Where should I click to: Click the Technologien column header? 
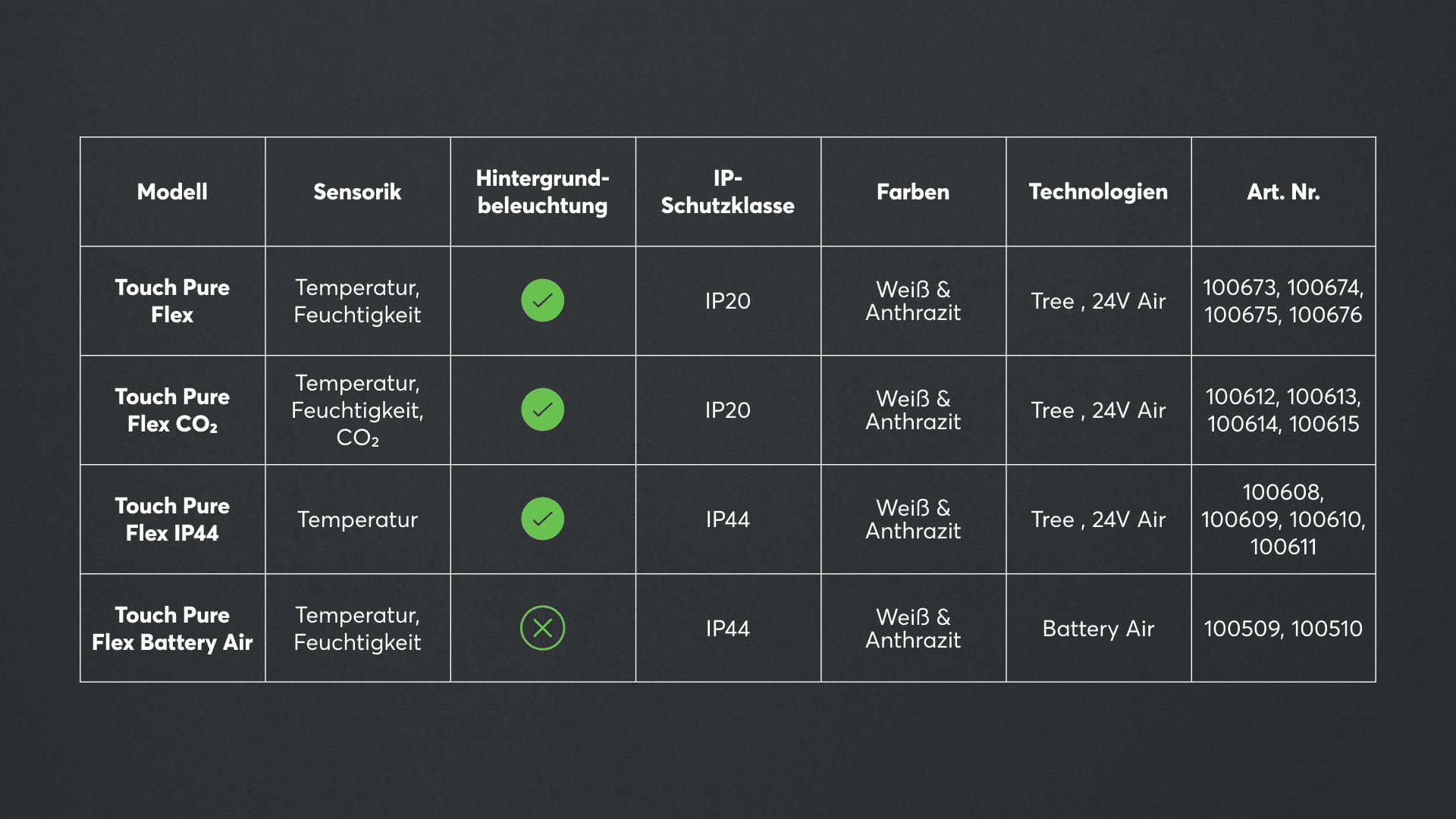(x=1098, y=192)
